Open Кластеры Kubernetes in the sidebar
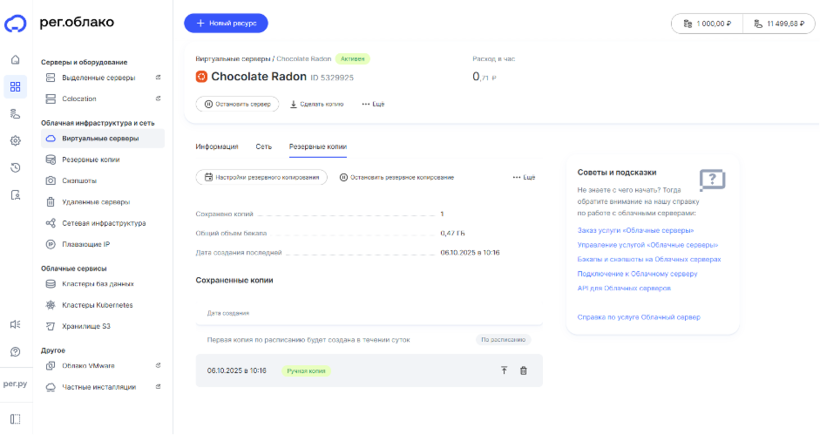 tap(97, 305)
